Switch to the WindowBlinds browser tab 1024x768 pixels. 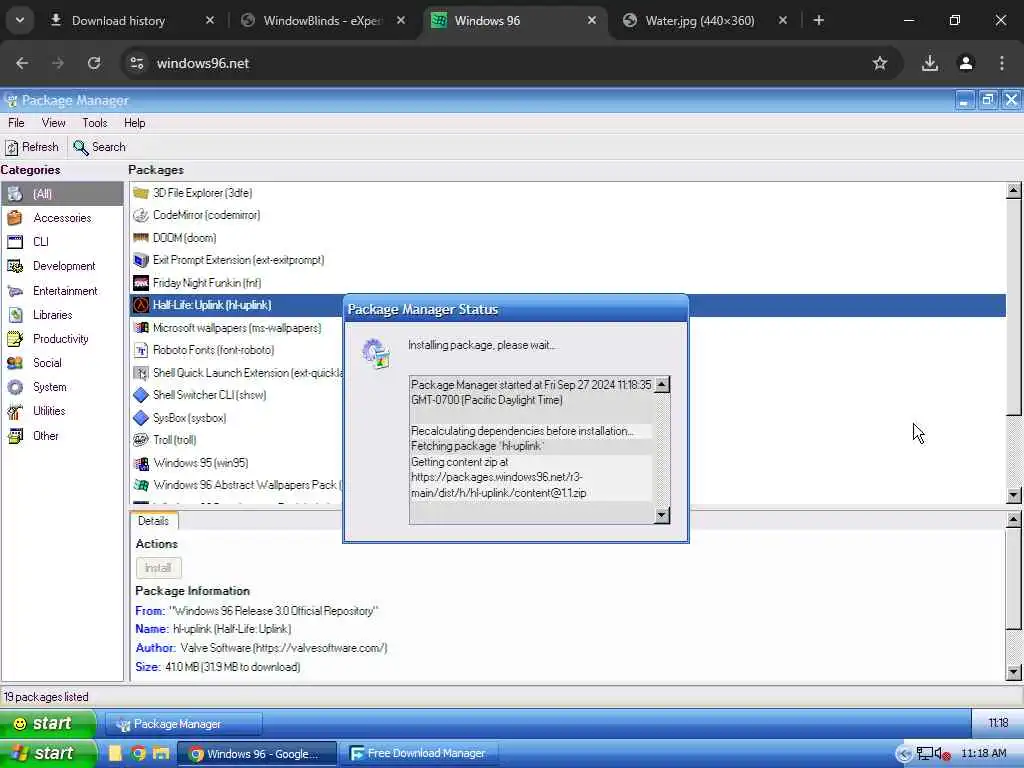pos(322,21)
